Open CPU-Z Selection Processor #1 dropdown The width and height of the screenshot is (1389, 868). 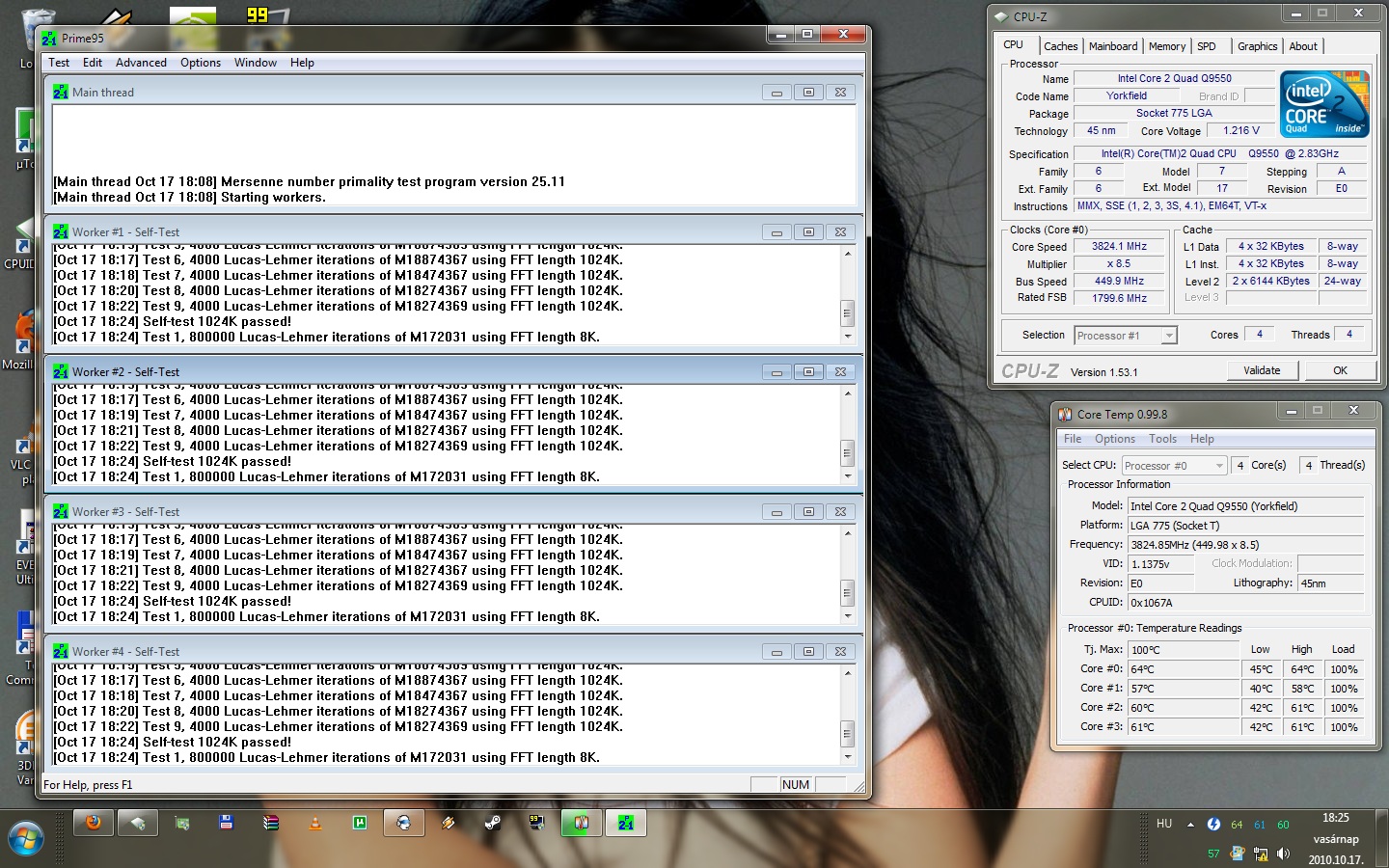tap(1126, 336)
